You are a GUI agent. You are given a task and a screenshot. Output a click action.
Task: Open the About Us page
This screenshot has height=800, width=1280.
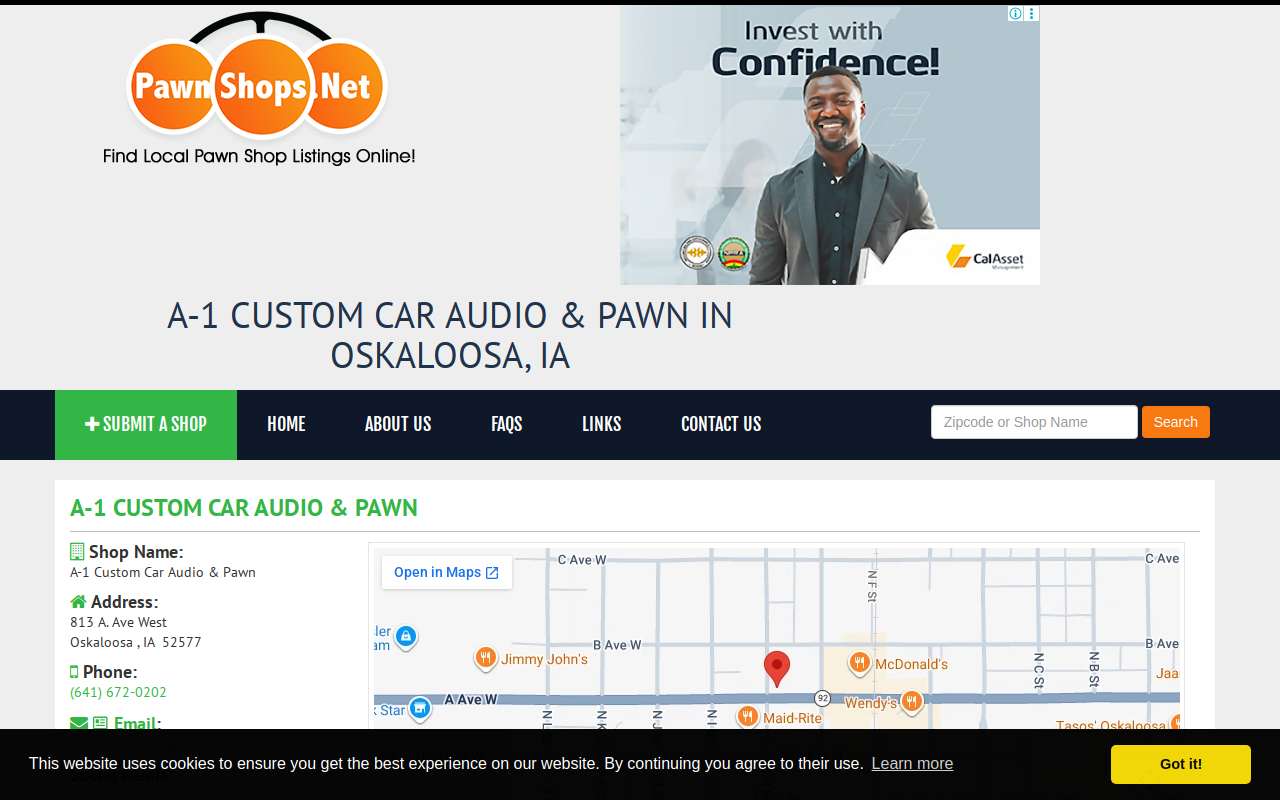(x=398, y=425)
